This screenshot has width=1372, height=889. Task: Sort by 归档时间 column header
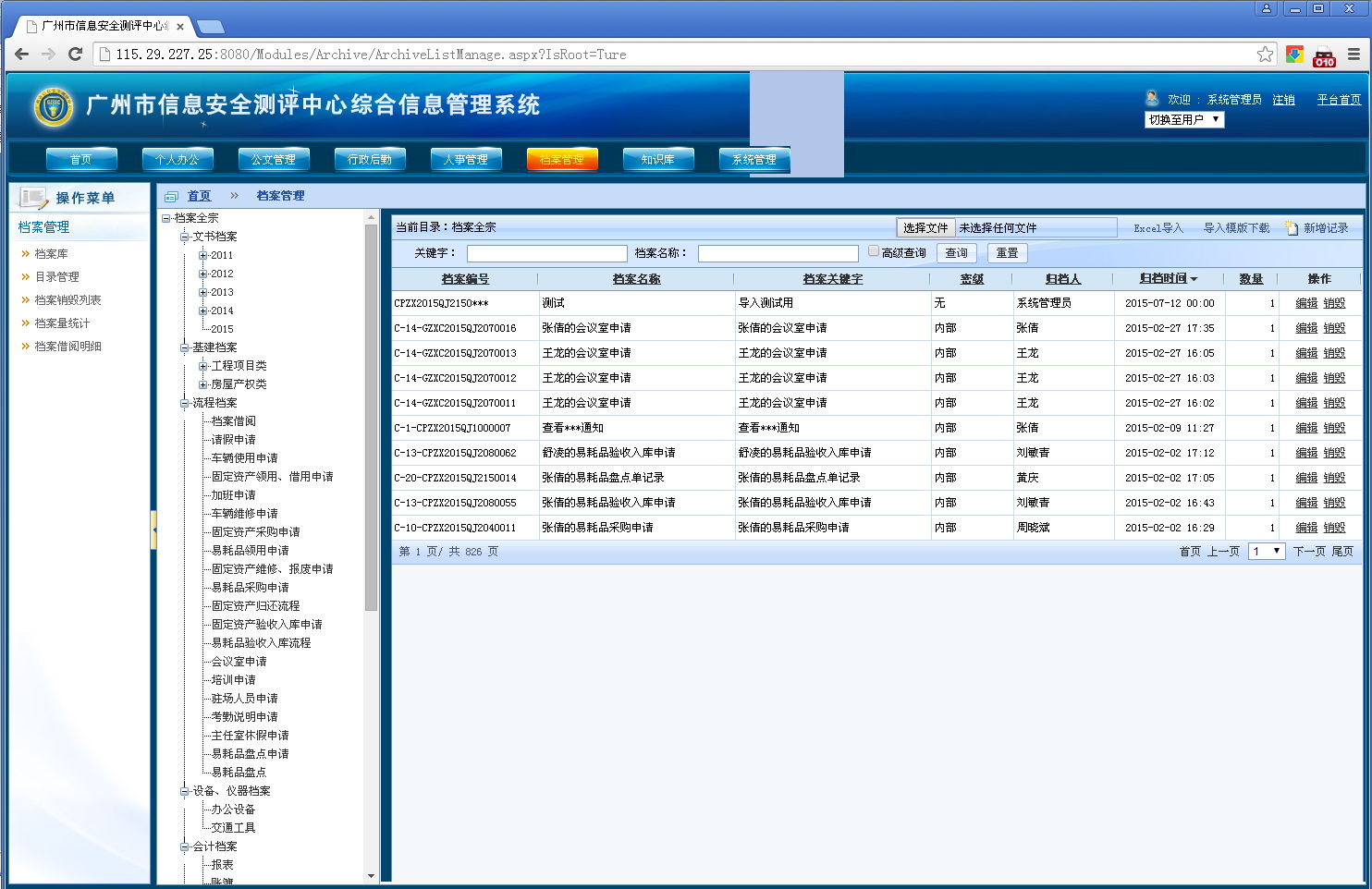pyautogui.click(x=1168, y=278)
